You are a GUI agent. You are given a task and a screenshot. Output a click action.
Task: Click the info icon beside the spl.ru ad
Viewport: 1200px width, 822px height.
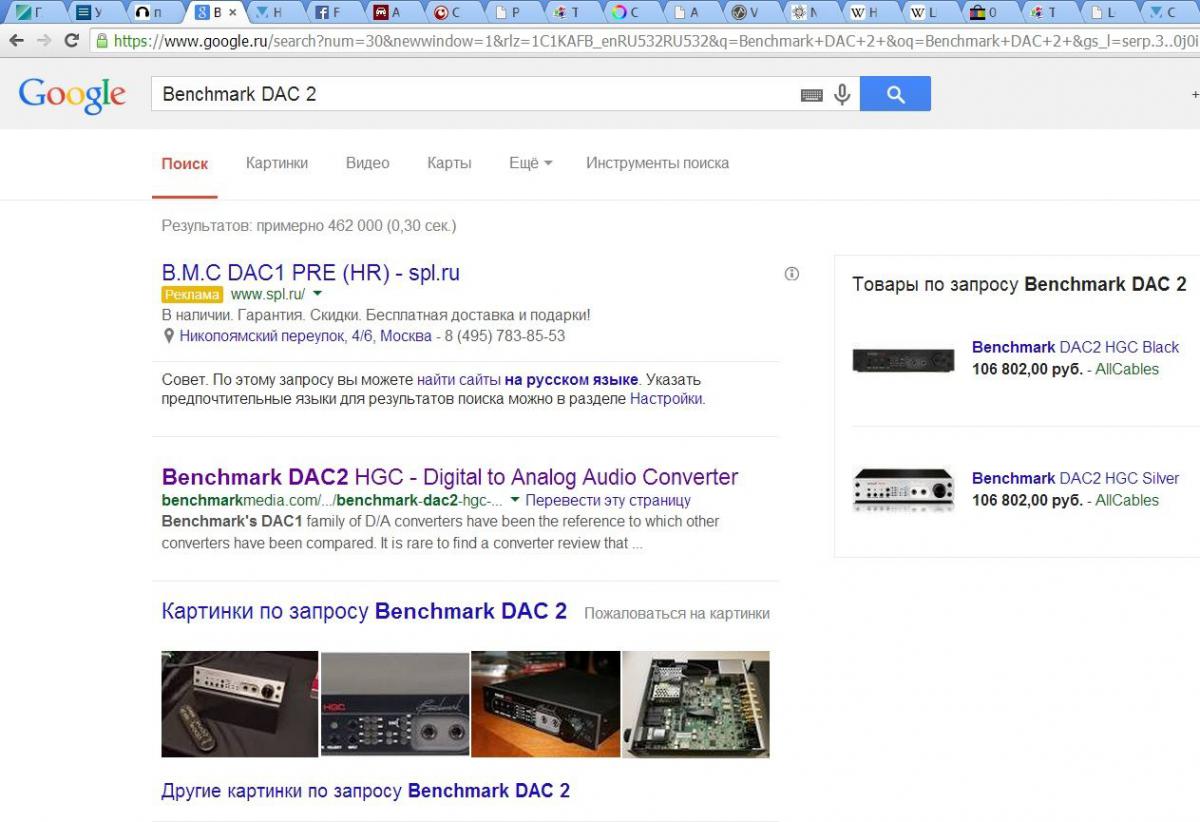792,274
